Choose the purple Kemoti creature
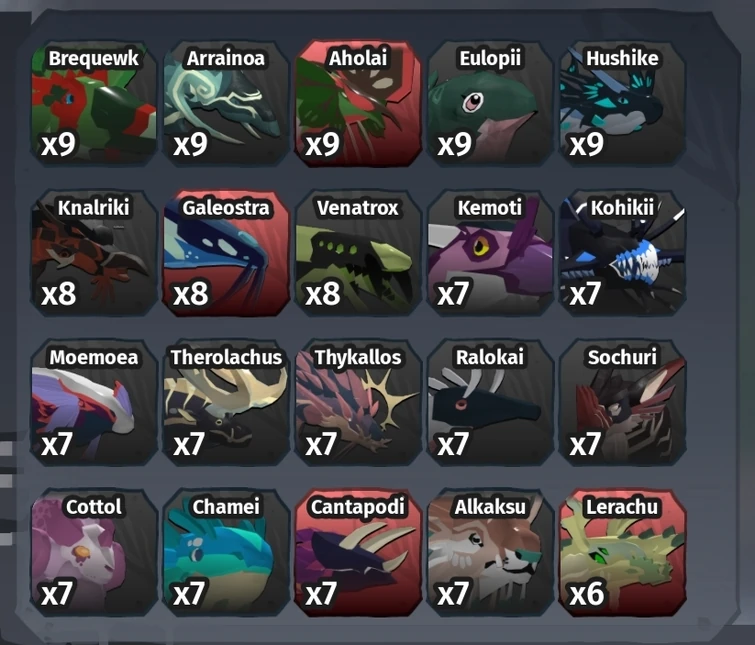 click(490, 253)
